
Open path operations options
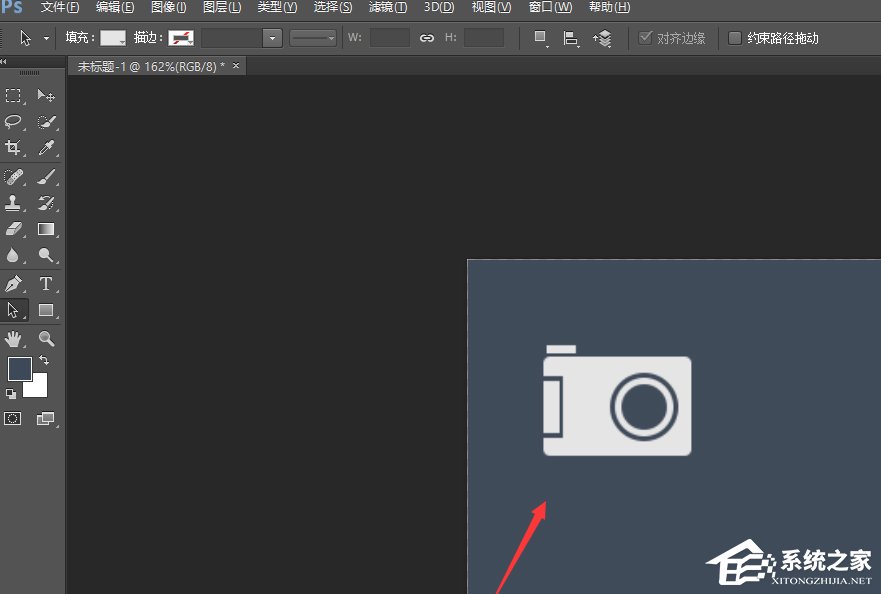541,38
